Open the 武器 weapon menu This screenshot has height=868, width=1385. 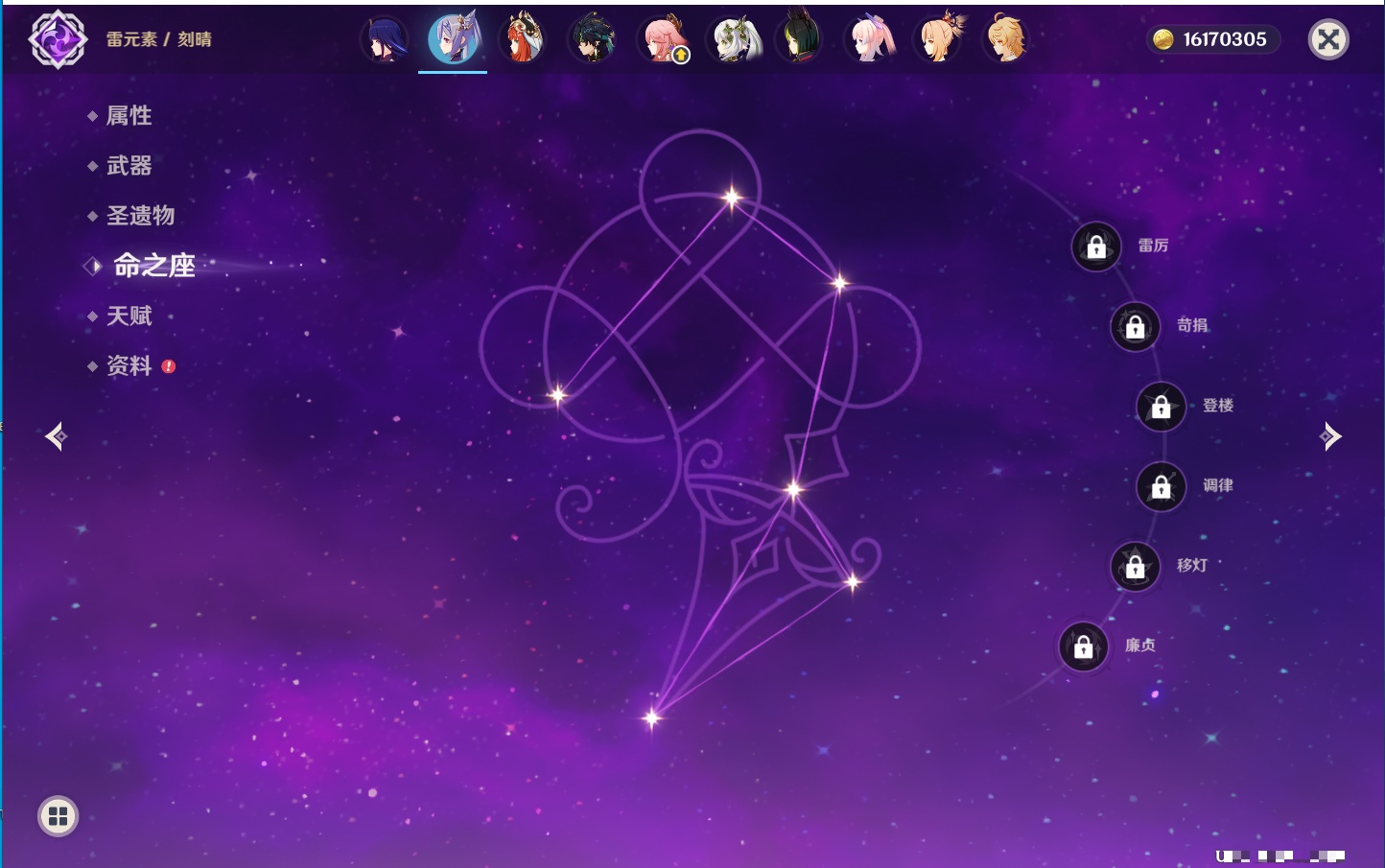pyautogui.click(x=129, y=166)
